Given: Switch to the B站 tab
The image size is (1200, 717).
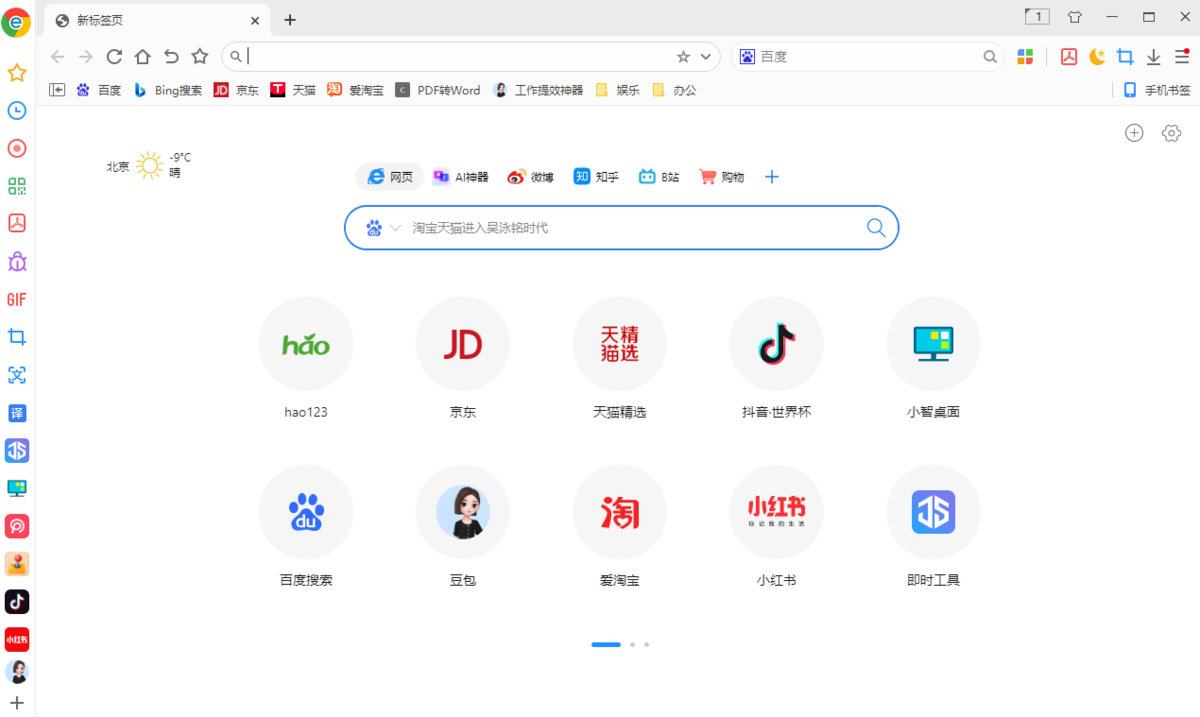Looking at the screenshot, I should pos(659,176).
